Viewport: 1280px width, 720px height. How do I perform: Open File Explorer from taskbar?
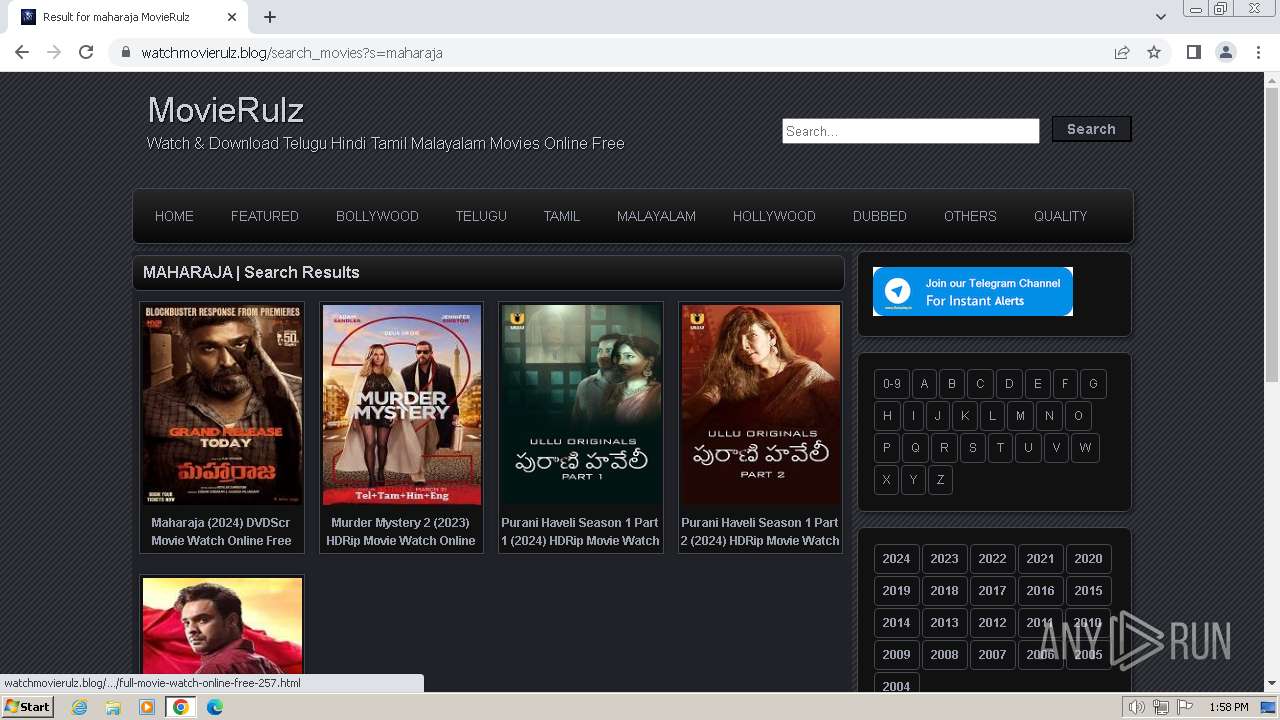pos(113,707)
